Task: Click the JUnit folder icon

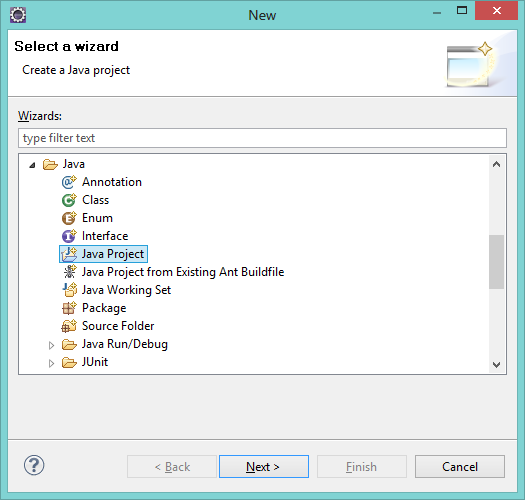Action: [x=69, y=362]
